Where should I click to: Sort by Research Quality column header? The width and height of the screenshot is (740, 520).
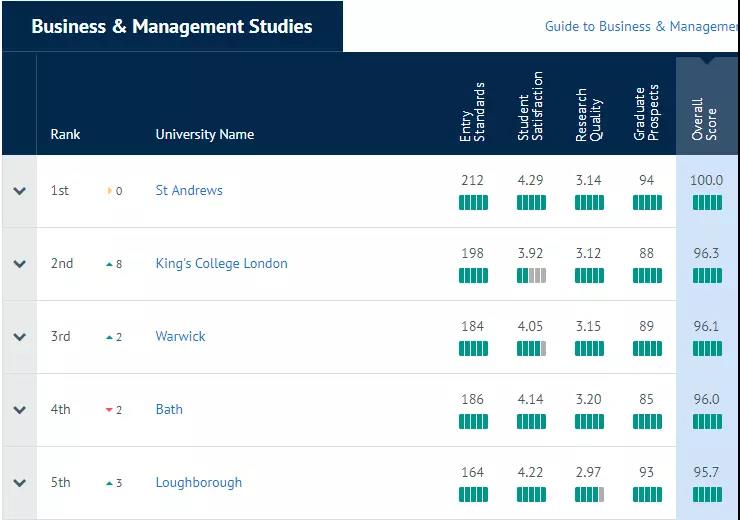click(589, 115)
